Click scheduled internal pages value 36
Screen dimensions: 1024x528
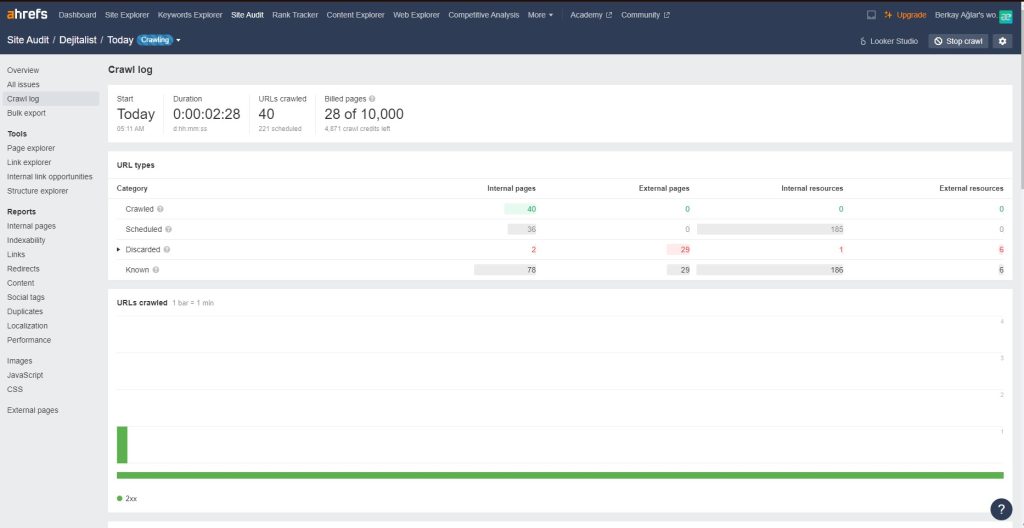(531, 229)
